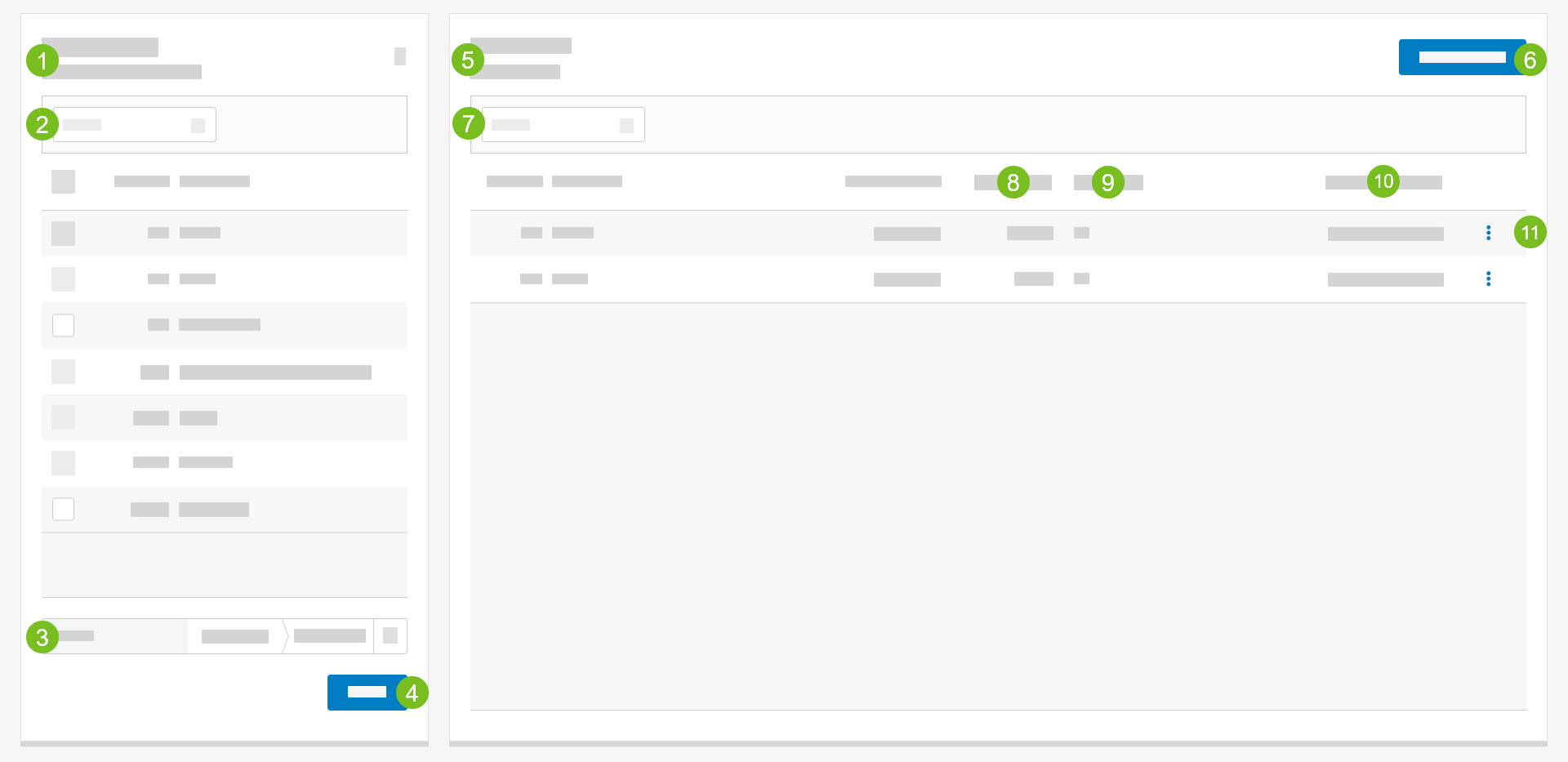Click the dropdown arrow inside the right panel filter box

[626, 125]
